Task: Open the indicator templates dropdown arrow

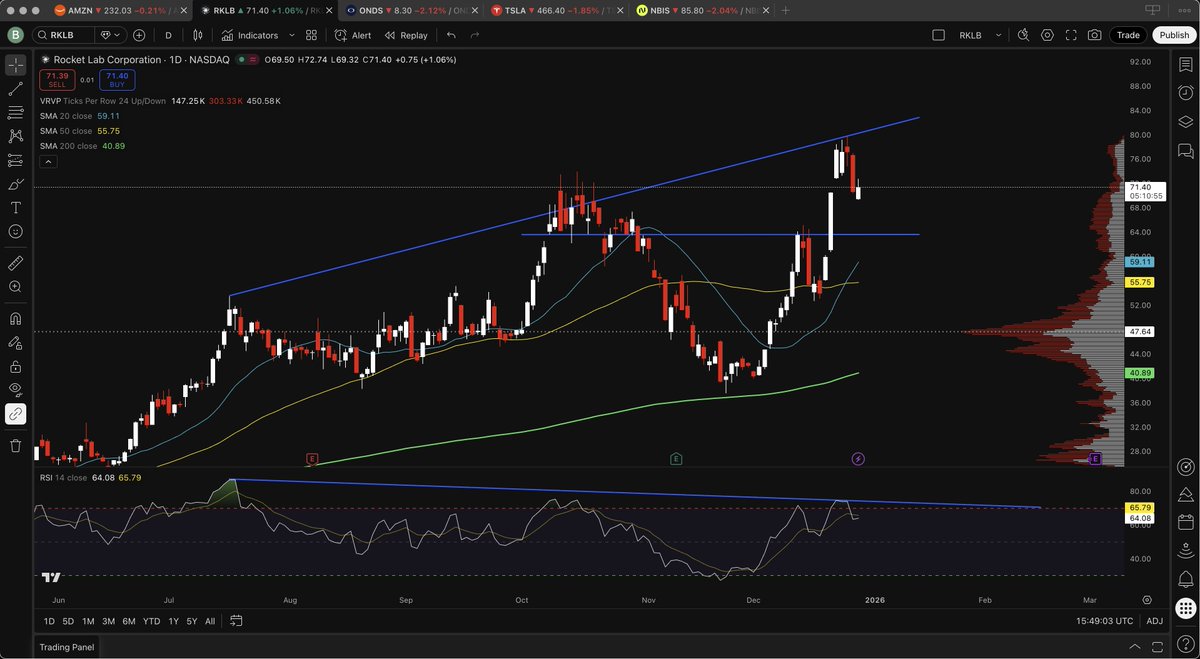Action: 290,35
